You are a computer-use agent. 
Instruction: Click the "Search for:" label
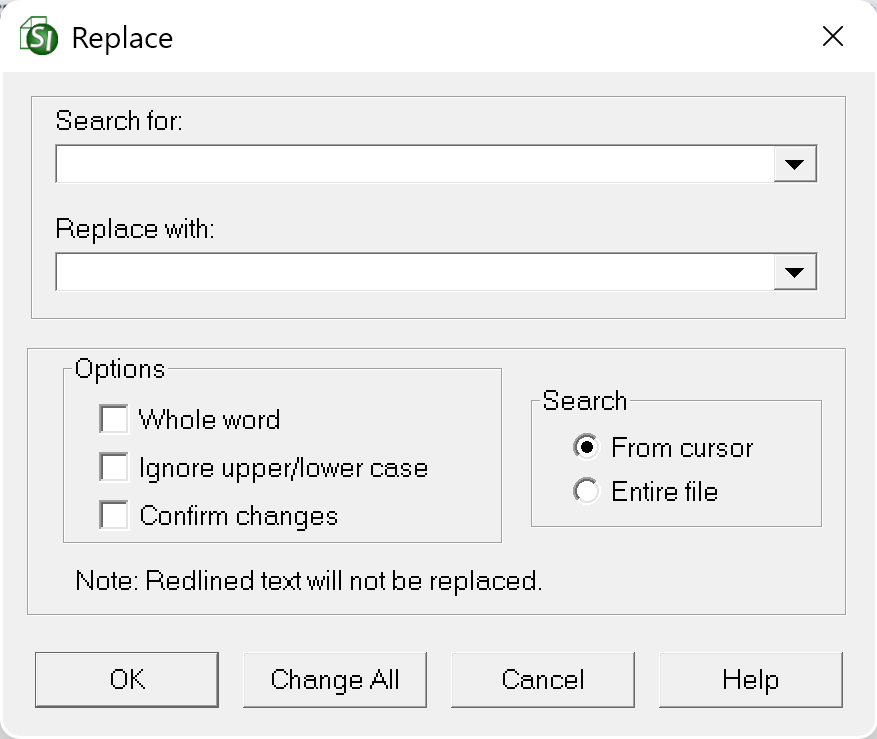[x=120, y=121]
